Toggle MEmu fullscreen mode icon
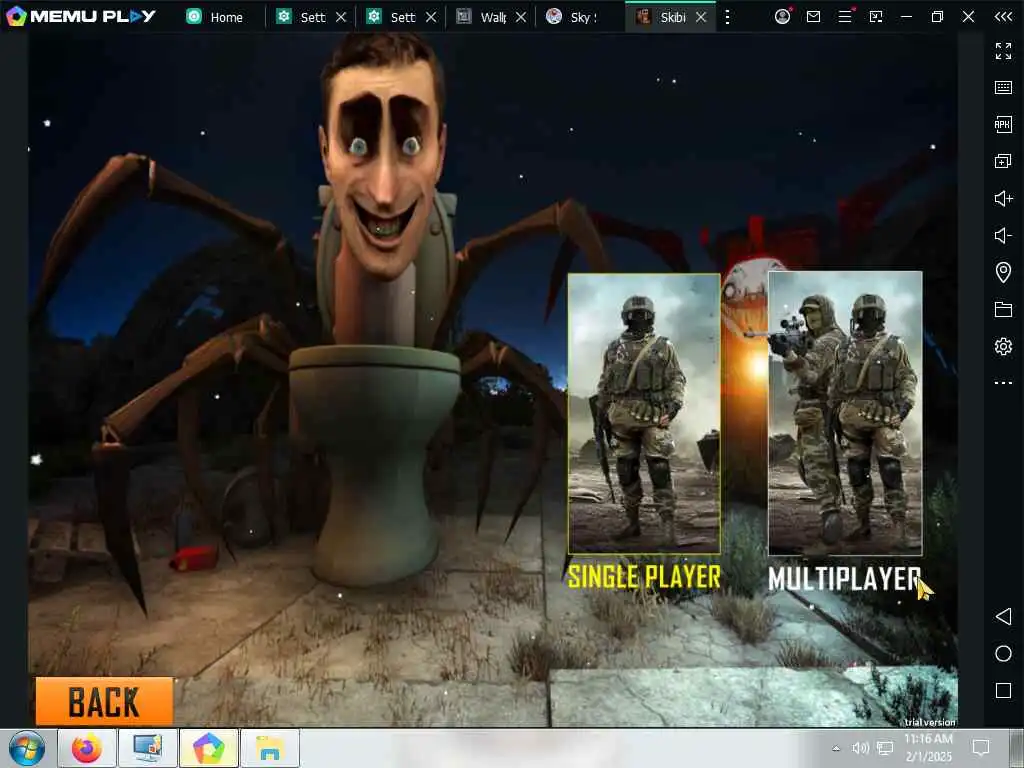Screen dimensions: 1024x768 [1003, 51]
